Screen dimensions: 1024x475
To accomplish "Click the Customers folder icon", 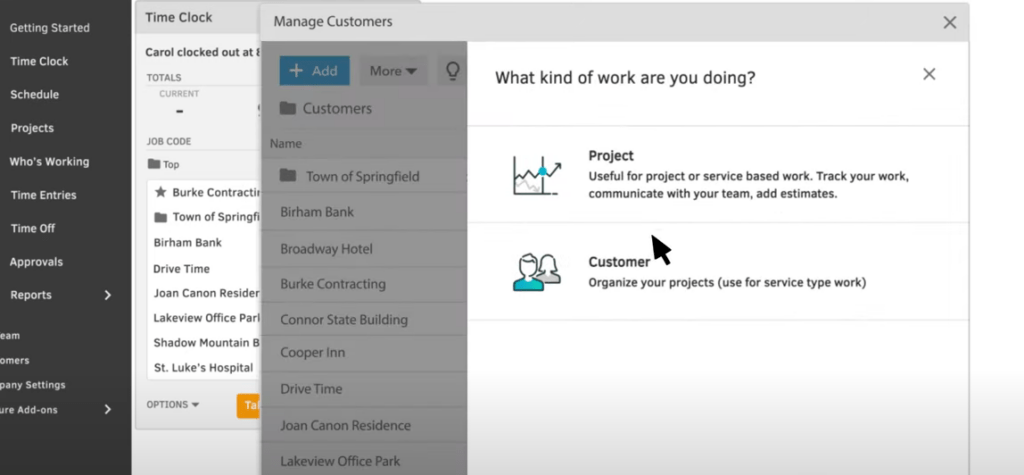I will pos(287,108).
